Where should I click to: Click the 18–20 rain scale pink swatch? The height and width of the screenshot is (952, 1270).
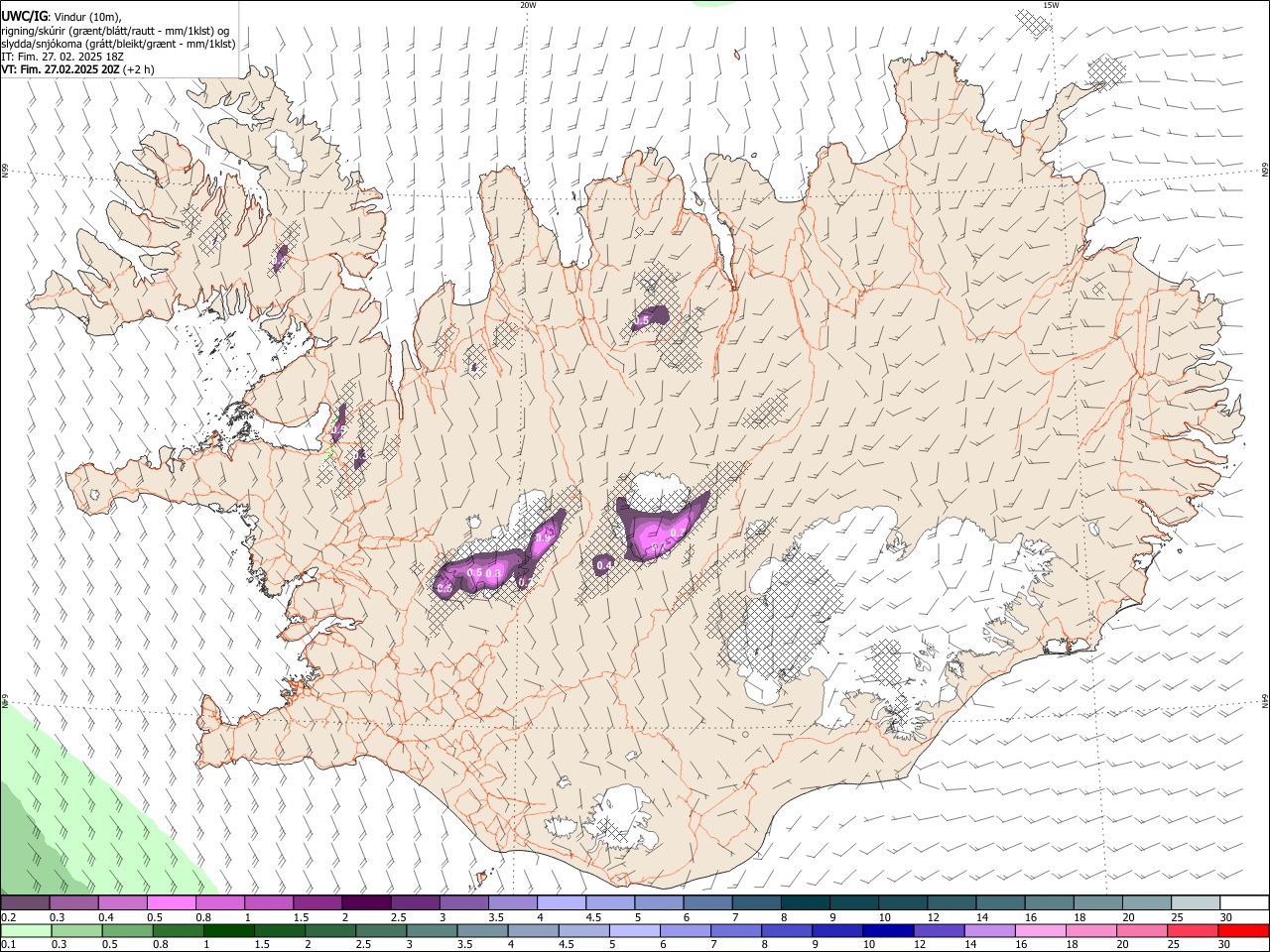[x=1092, y=930]
